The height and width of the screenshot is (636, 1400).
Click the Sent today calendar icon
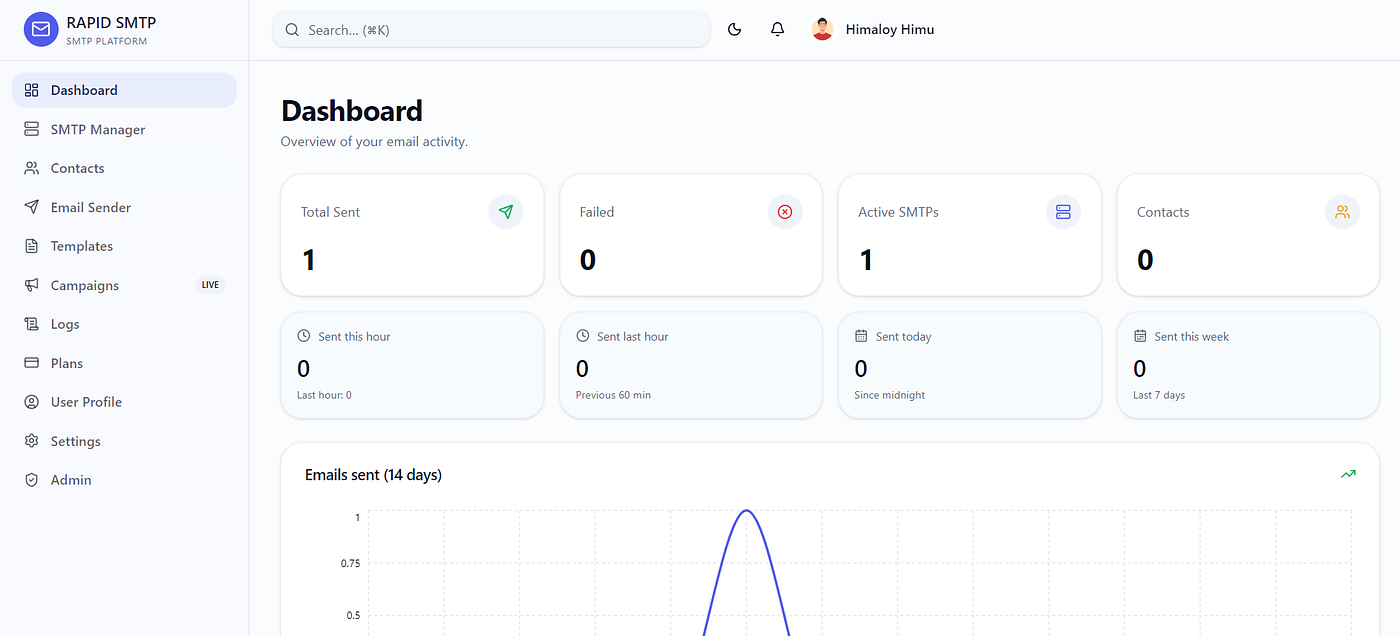861,336
